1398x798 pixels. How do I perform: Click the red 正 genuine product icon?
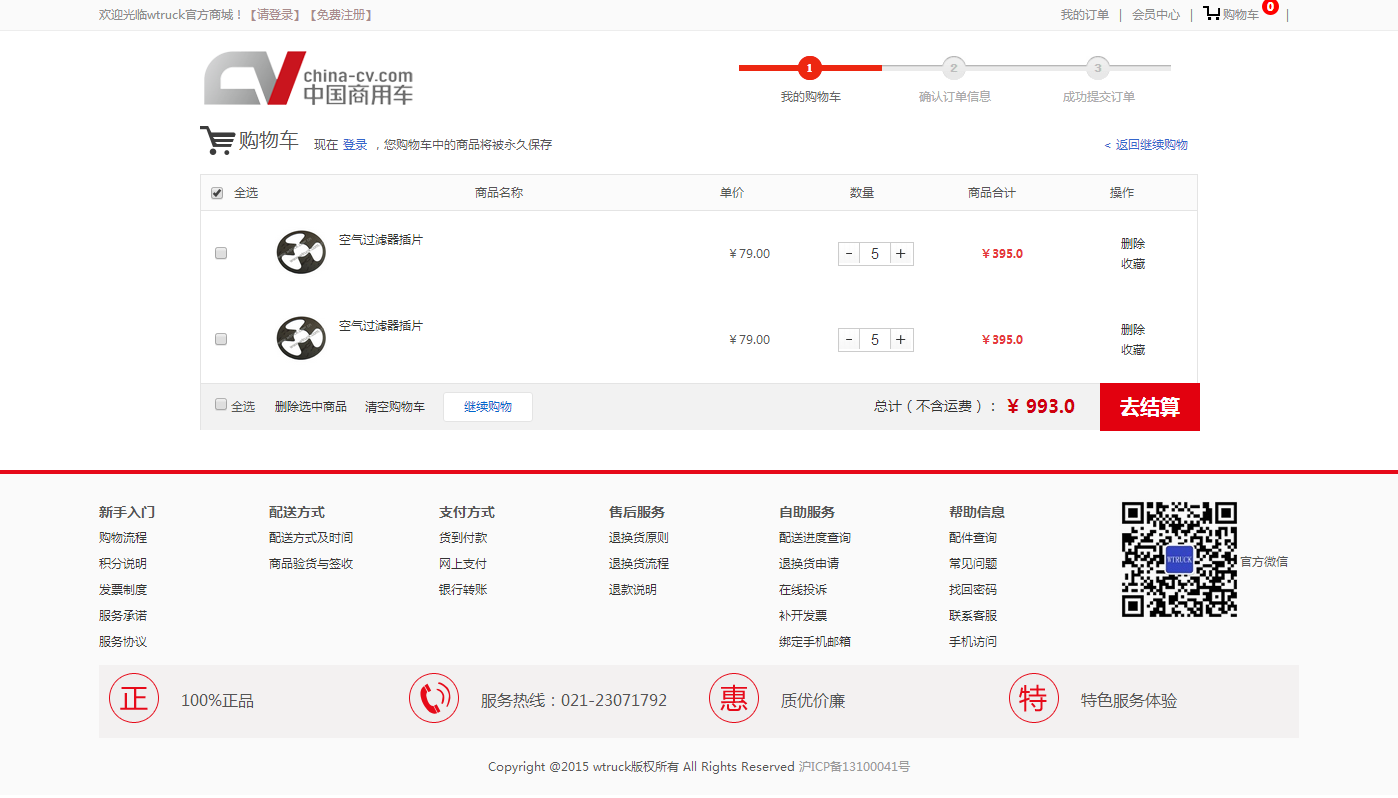134,698
